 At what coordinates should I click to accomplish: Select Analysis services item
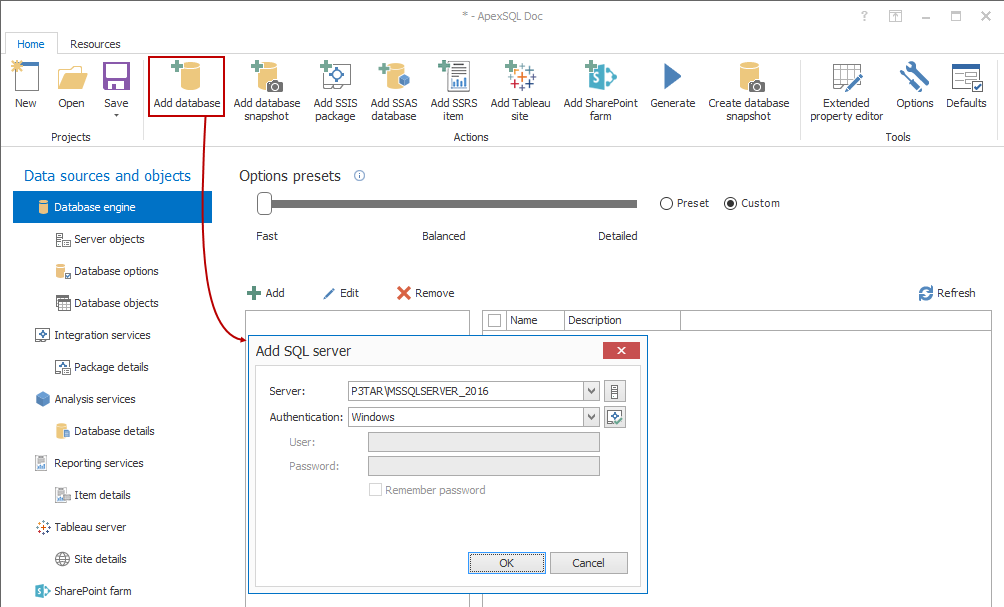click(x=86, y=399)
